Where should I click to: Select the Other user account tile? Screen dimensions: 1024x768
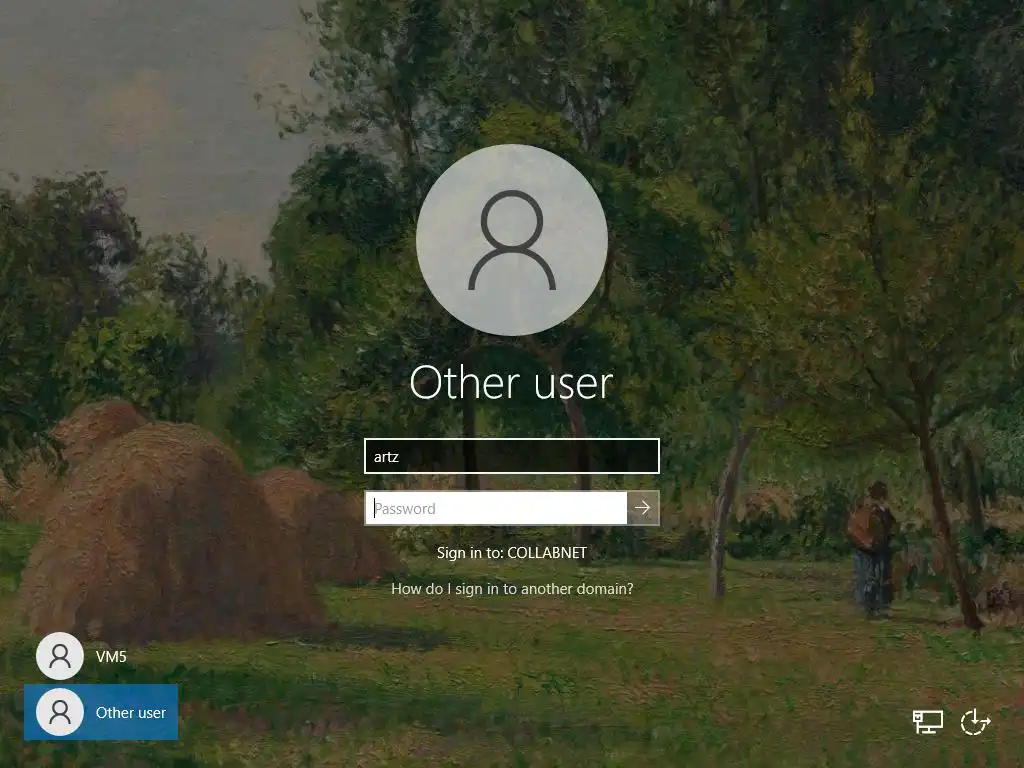[101, 712]
